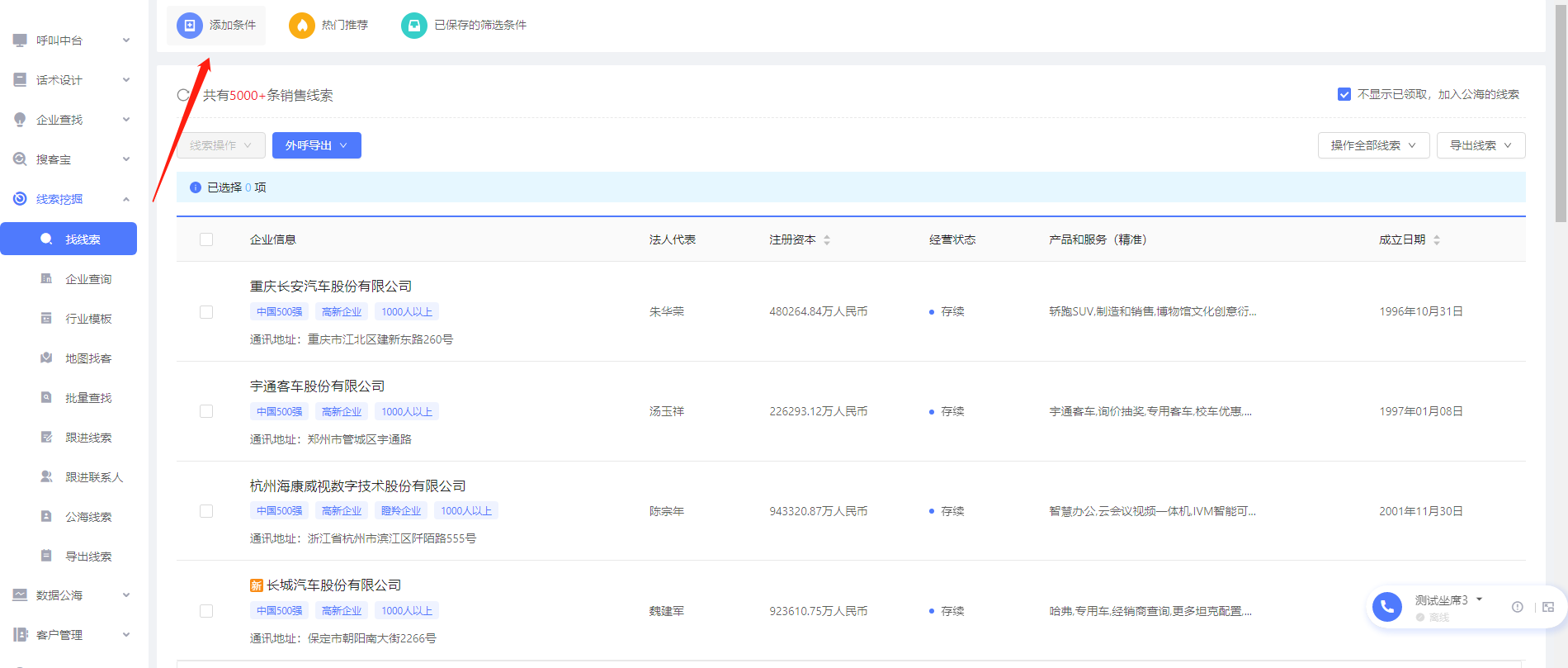Screen dimensions: 1568x668
Task: Click the blue phone call icon
Action: pyautogui.click(x=1387, y=607)
